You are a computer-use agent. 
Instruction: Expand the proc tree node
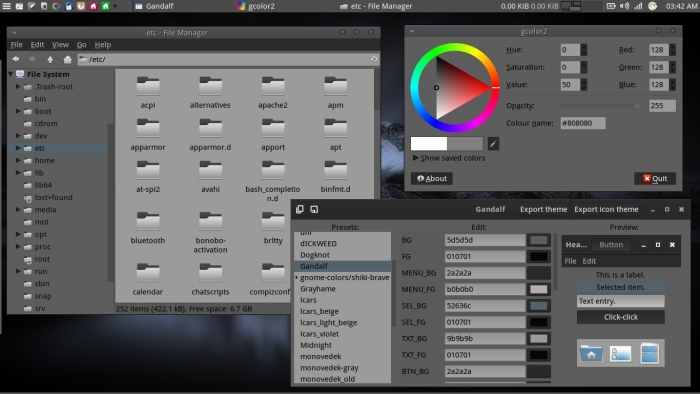(x=18, y=246)
